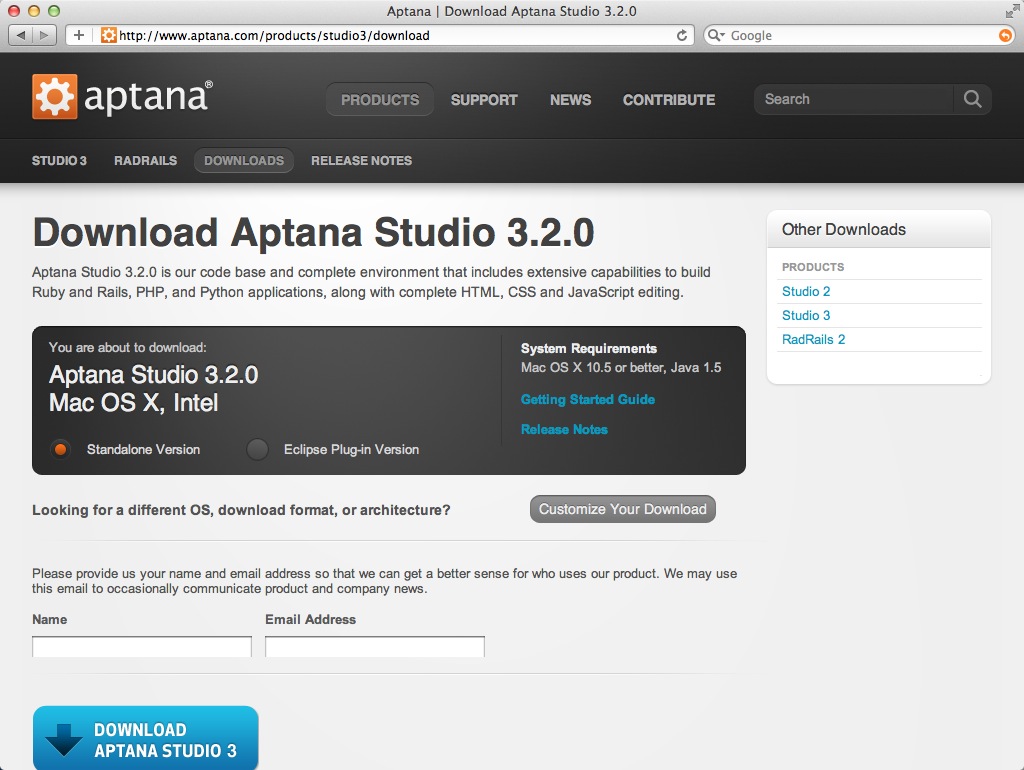Go forward with the browser forward arrow

44,35
